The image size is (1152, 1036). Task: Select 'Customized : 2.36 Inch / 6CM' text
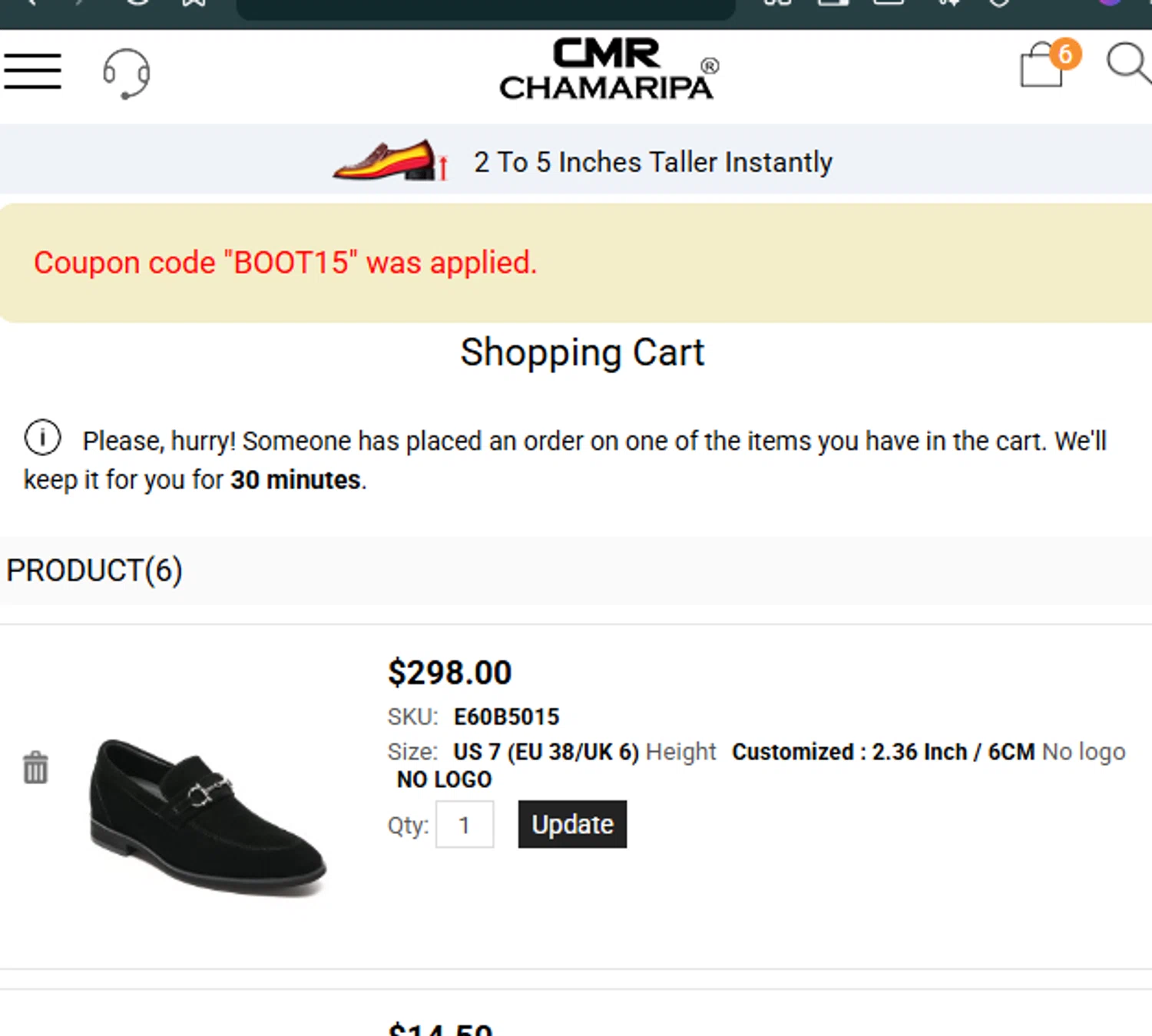883,752
